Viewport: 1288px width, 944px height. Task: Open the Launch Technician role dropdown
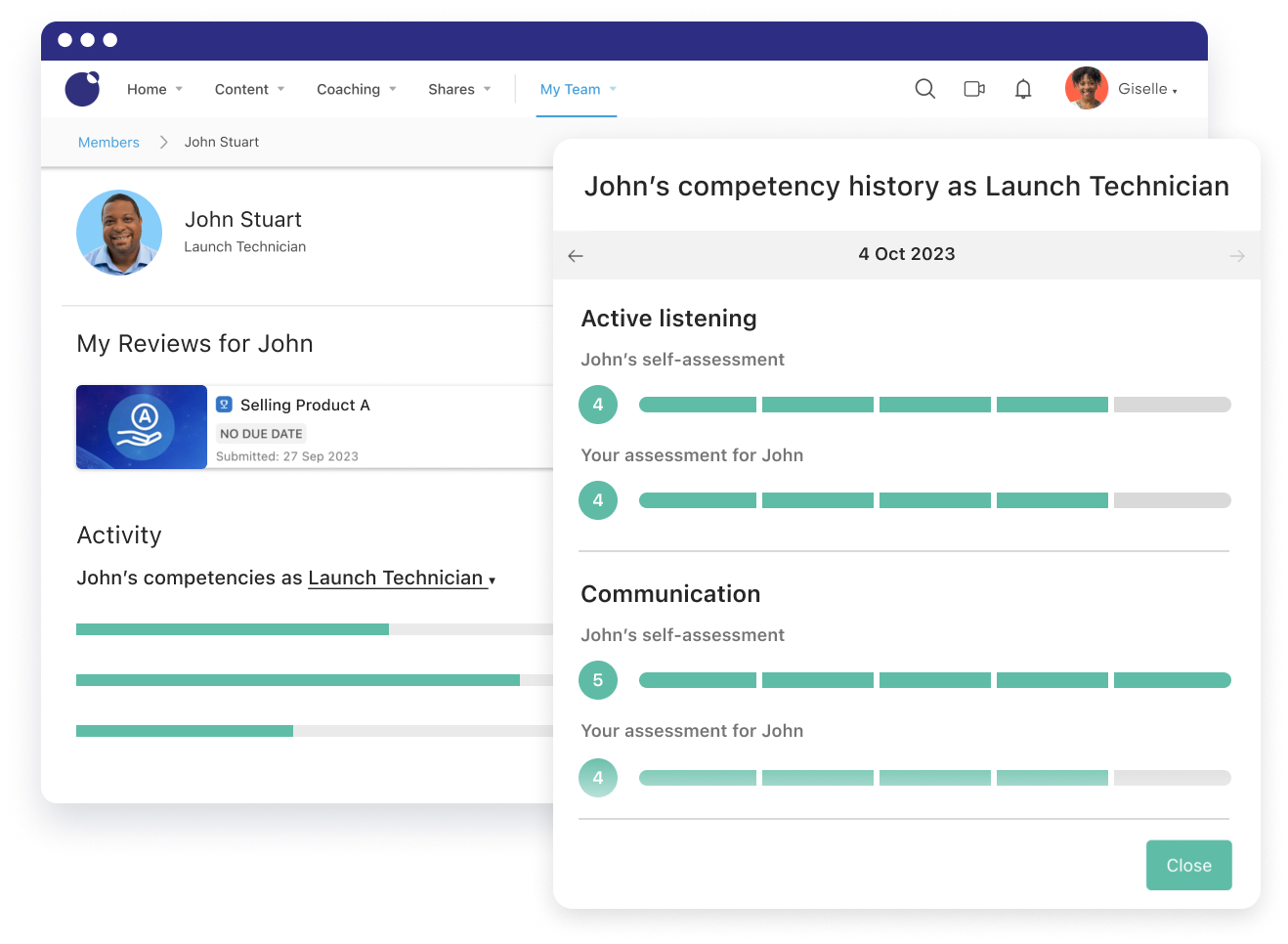(402, 579)
